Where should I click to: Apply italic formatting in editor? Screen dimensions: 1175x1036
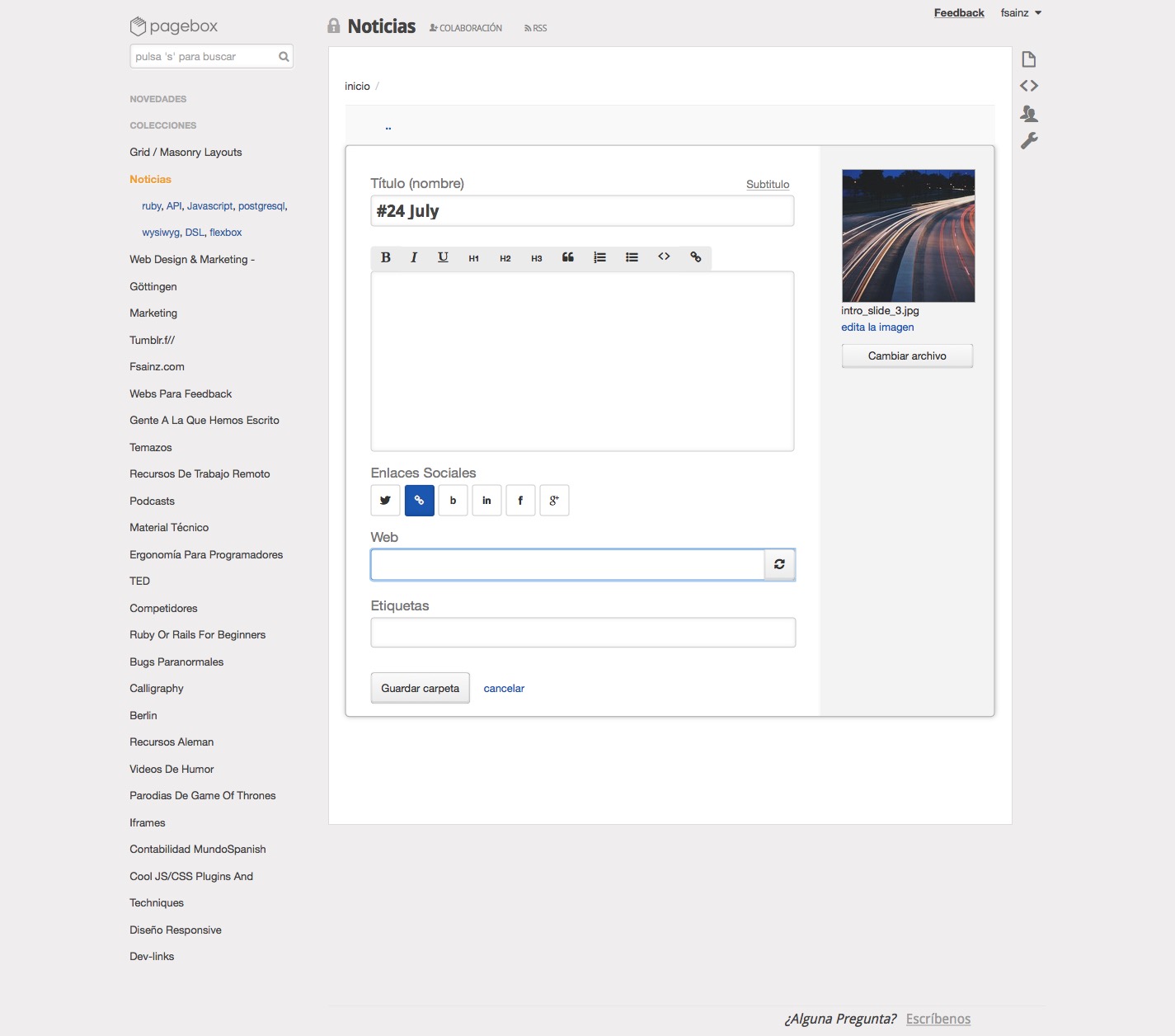pyautogui.click(x=414, y=257)
